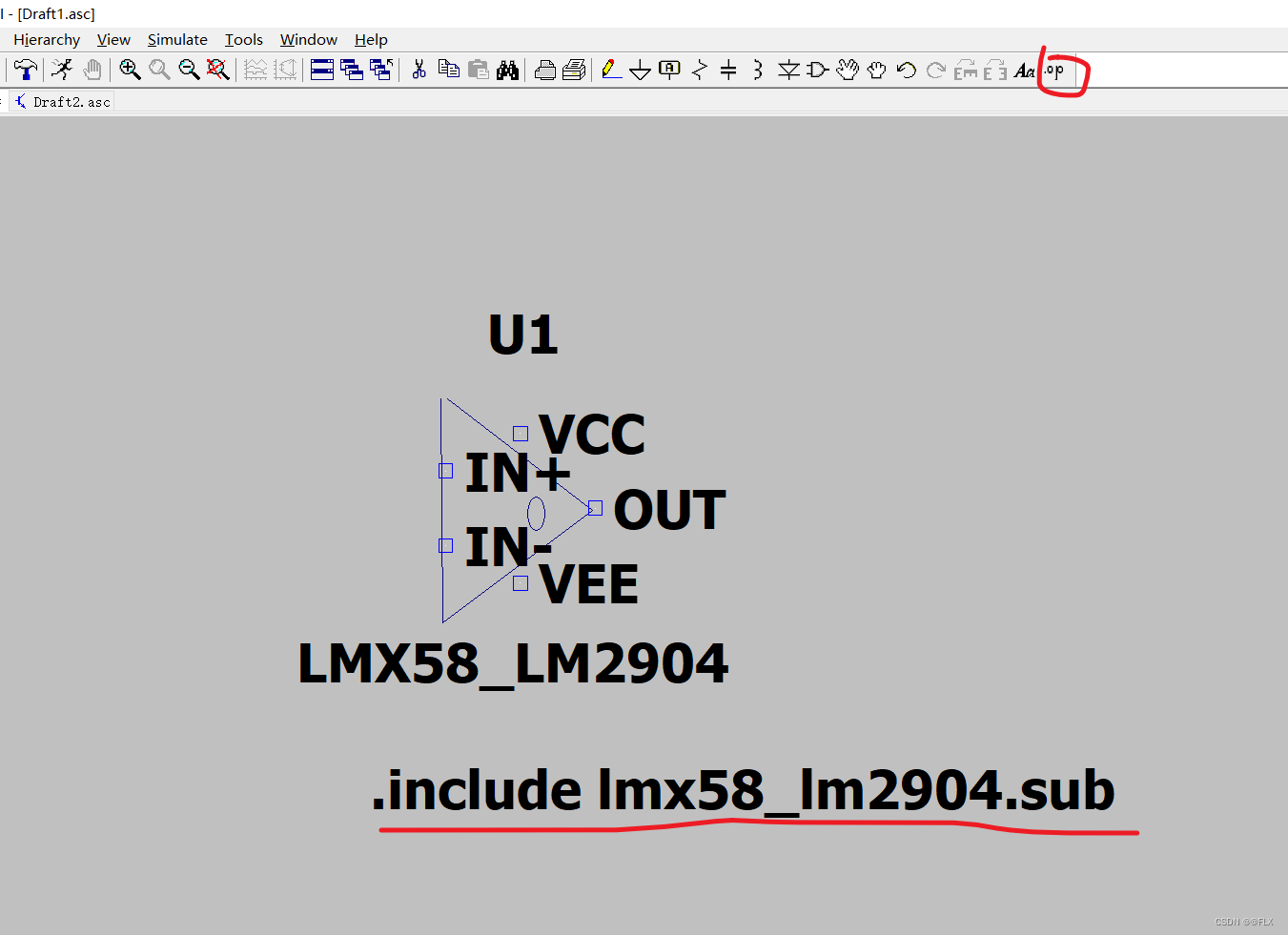The width and height of the screenshot is (1288, 935).
Task: Place a Ground symbol
Action: point(641,71)
